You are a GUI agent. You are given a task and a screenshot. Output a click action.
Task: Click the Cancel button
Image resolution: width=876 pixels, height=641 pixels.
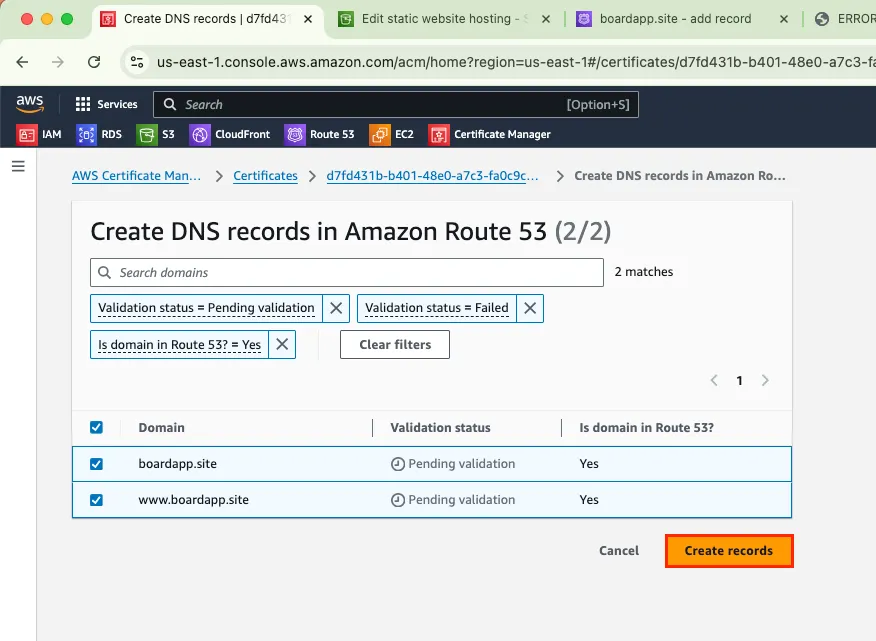click(618, 551)
